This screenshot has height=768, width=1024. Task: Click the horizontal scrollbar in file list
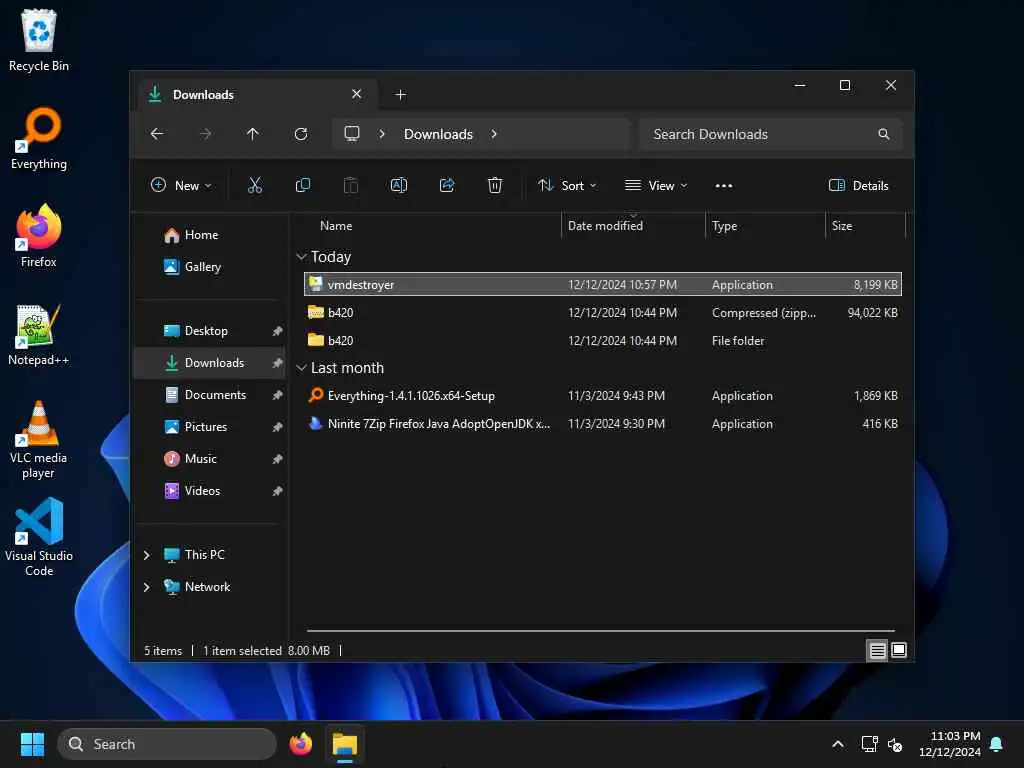coord(601,632)
